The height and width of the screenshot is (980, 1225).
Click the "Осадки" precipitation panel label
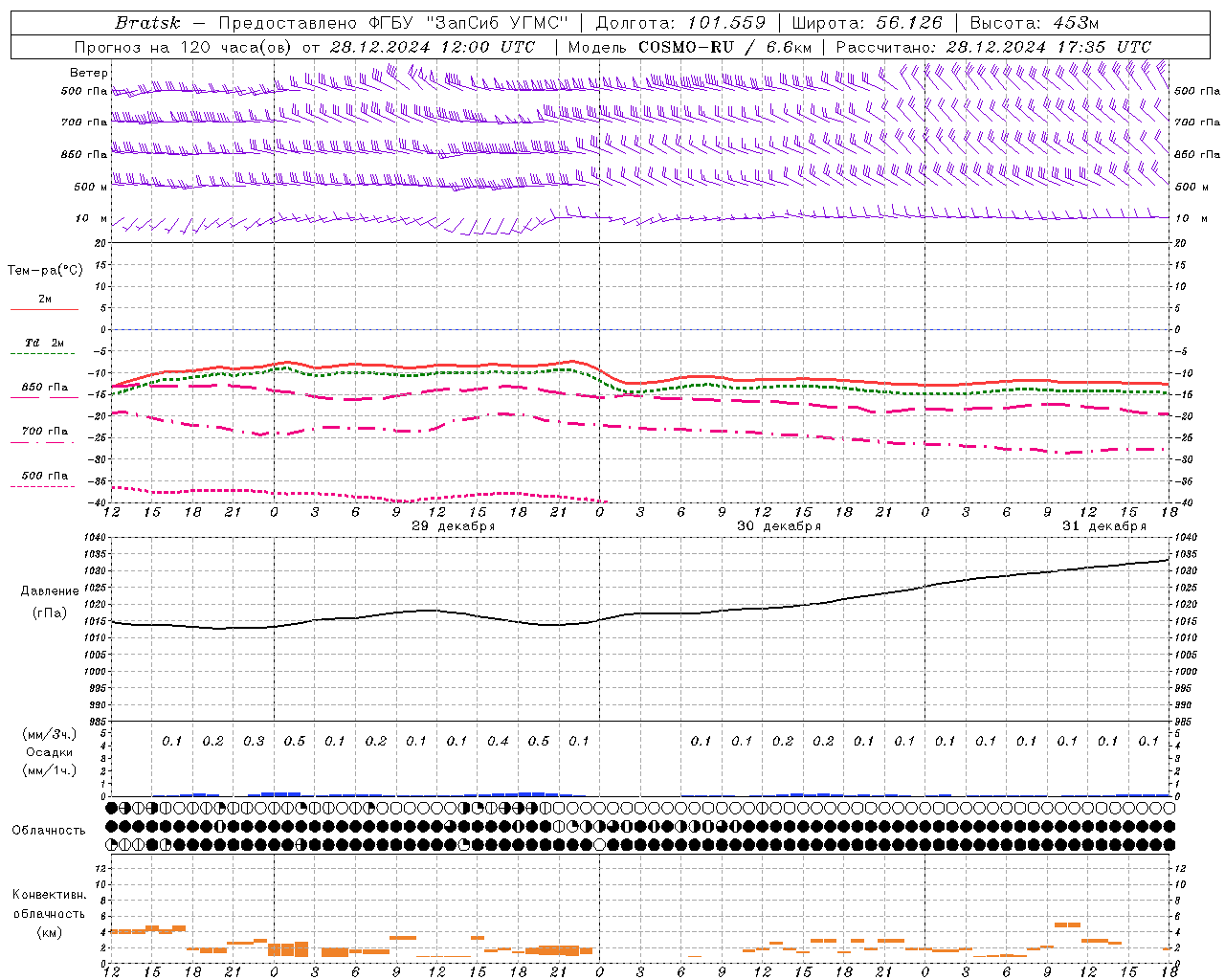pos(50,752)
